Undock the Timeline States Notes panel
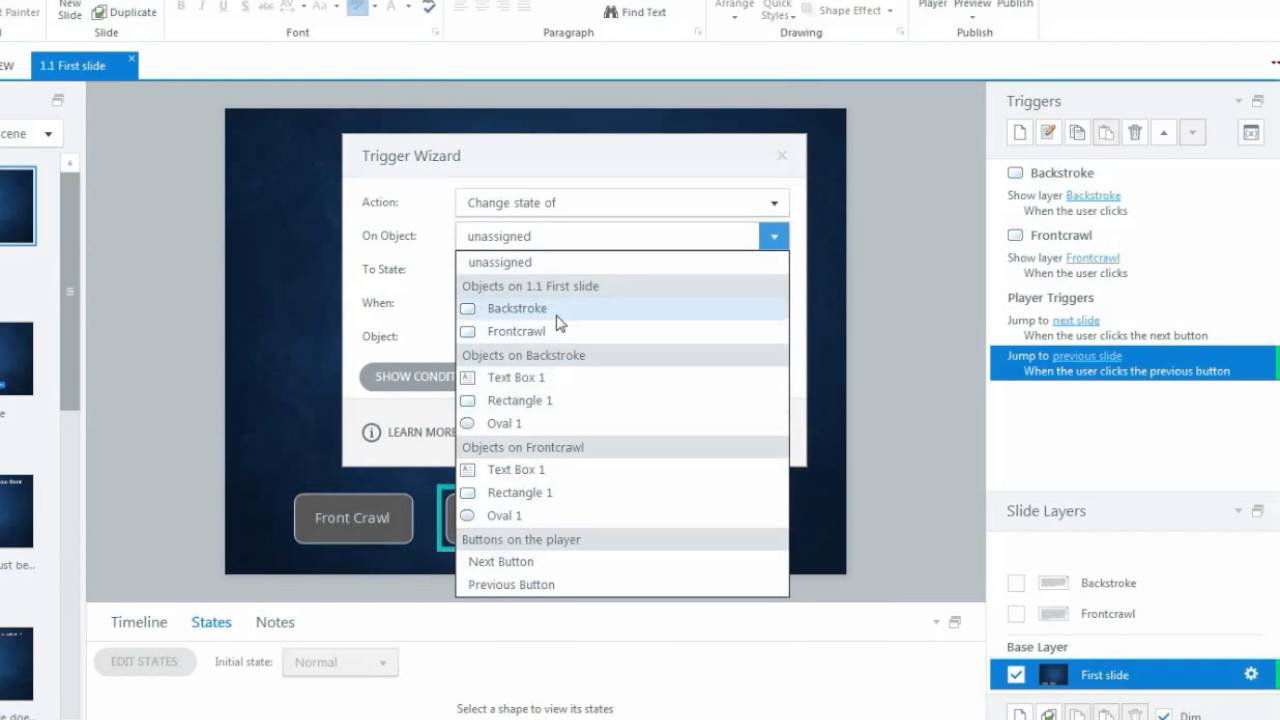This screenshot has width=1280, height=720. [x=954, y=622]
